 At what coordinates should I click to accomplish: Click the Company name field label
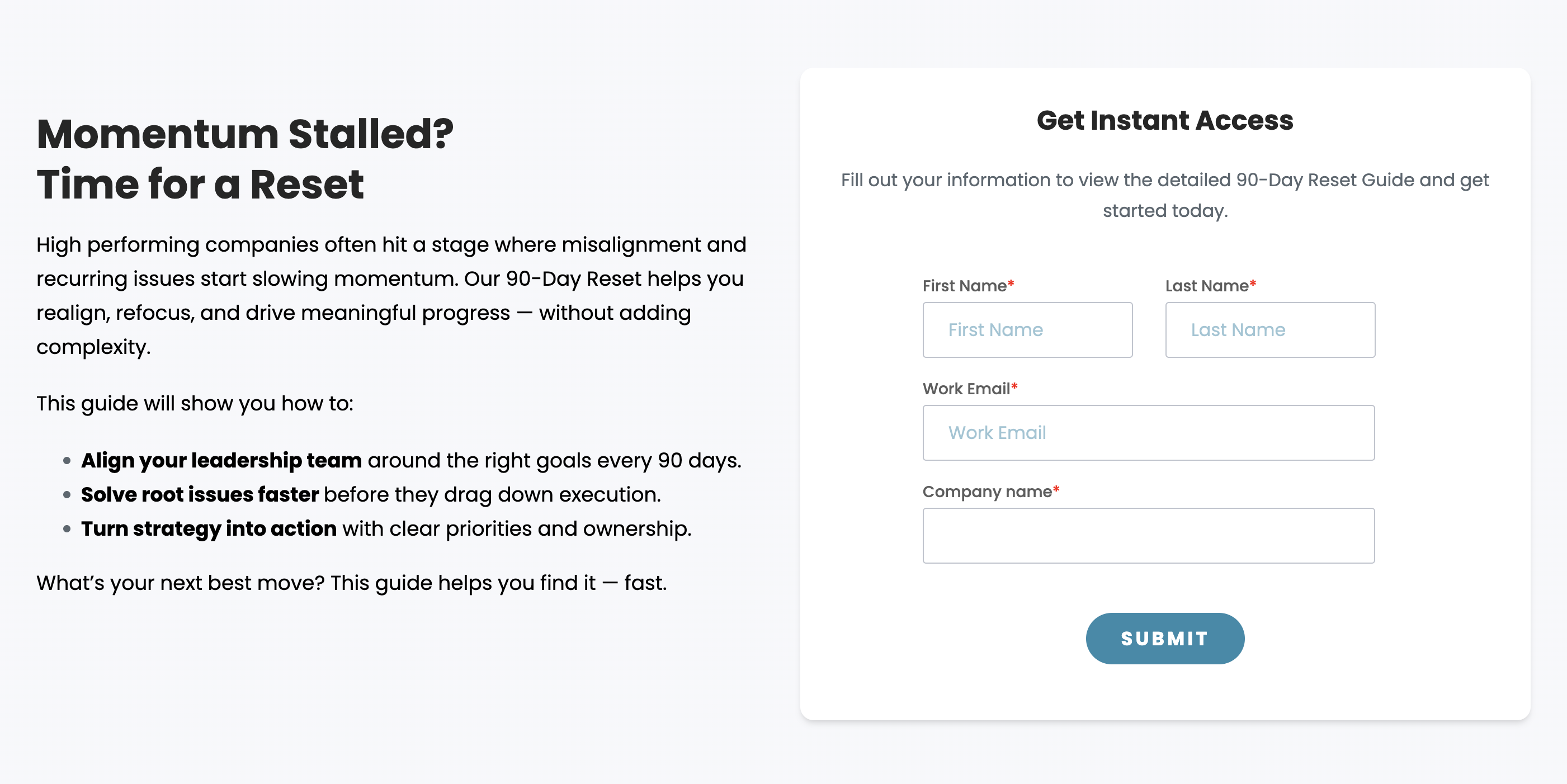[987, 491]
